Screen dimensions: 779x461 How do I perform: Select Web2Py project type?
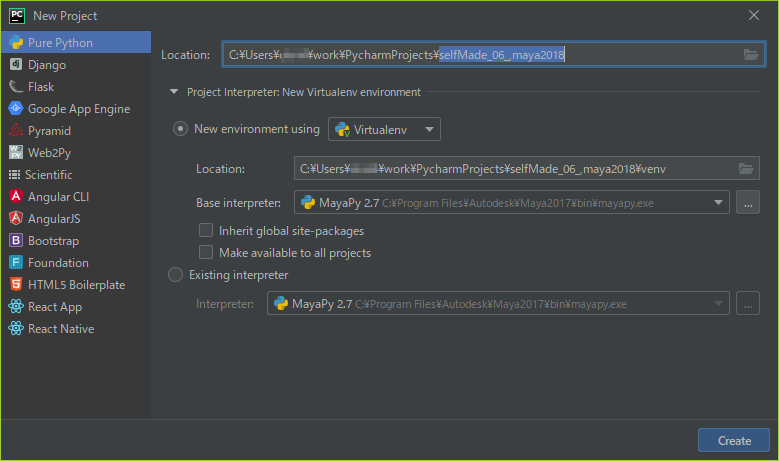(x=76, y=153)
